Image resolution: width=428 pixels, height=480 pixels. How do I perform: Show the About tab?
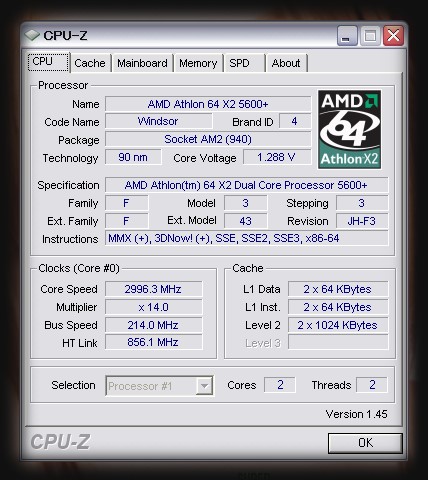pos(286,63)
